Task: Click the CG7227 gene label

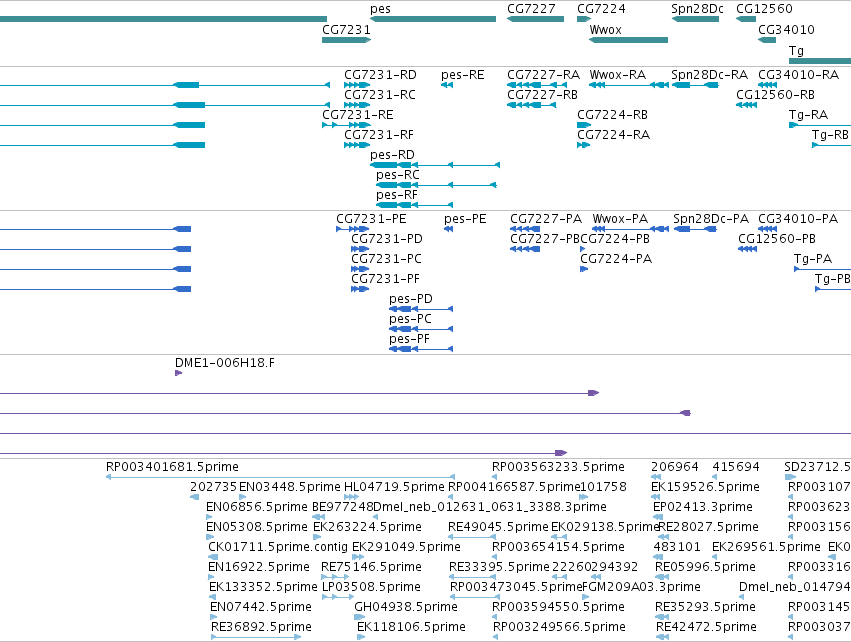Action: tap(531, 9)
